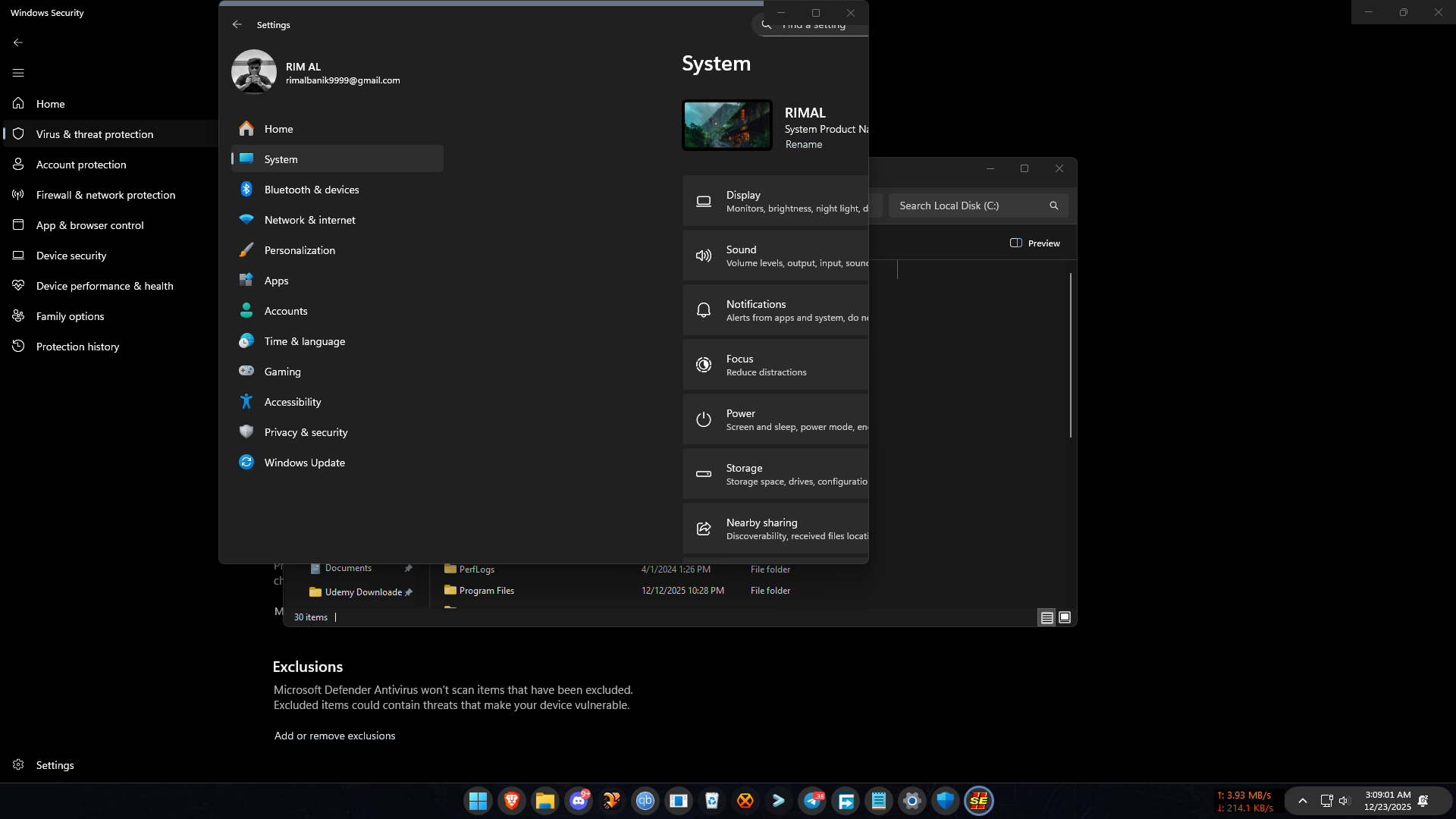1456x819 pixels.
Task: Open Accessibility settings
Action: [x=337, y=402]
